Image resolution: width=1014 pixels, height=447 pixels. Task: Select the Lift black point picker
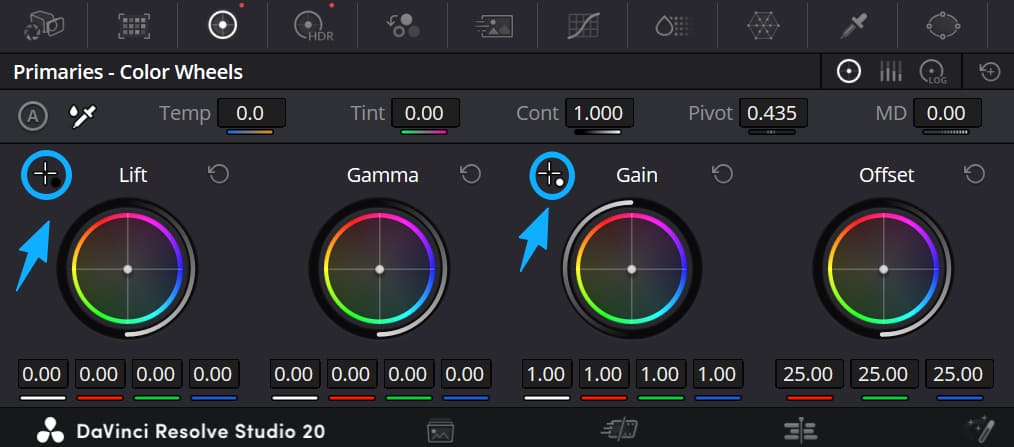point(47,175)
